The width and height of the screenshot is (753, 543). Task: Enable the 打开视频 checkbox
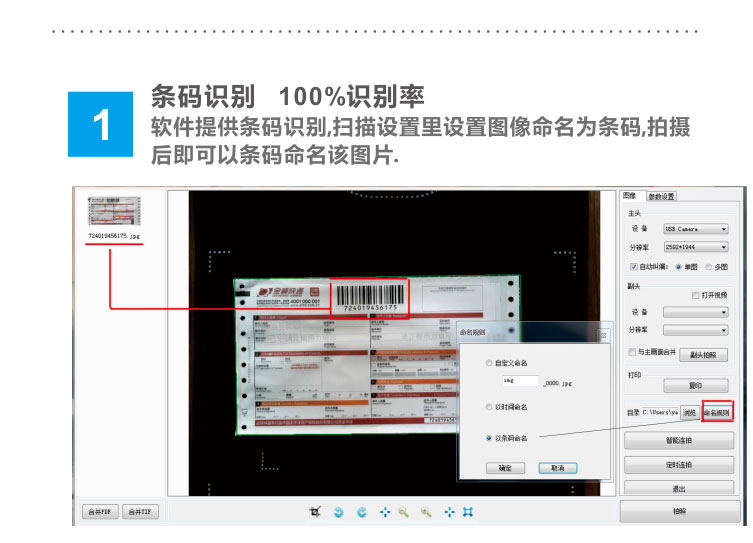(x=695, y=295)
